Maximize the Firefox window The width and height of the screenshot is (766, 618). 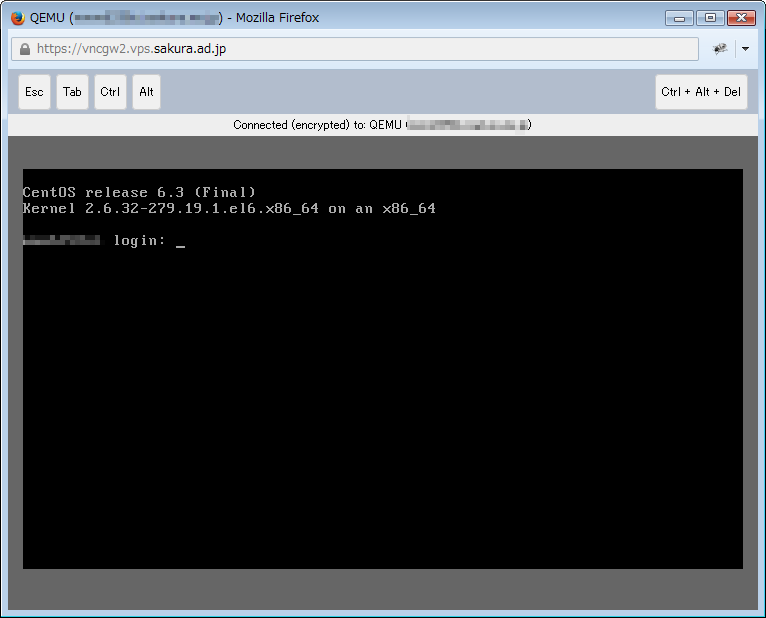710,18
